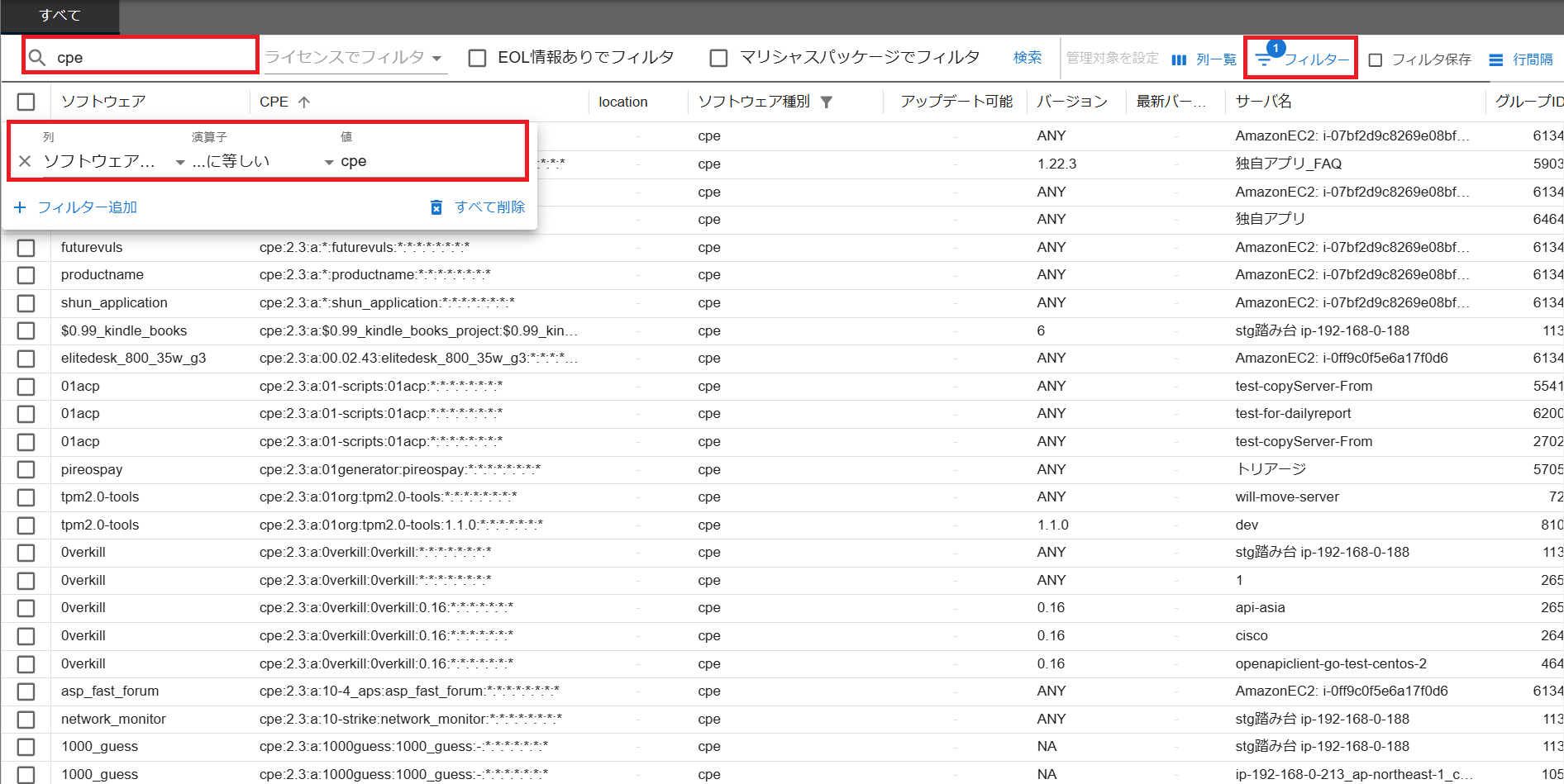This screenshot has width=1564, height=784.
Task: Check the フィルタ保存 checkbox
Action: tap(1376, 59)
